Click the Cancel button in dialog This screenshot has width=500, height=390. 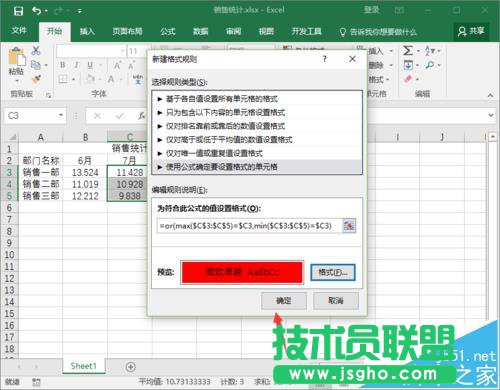(x=336, y=301)
